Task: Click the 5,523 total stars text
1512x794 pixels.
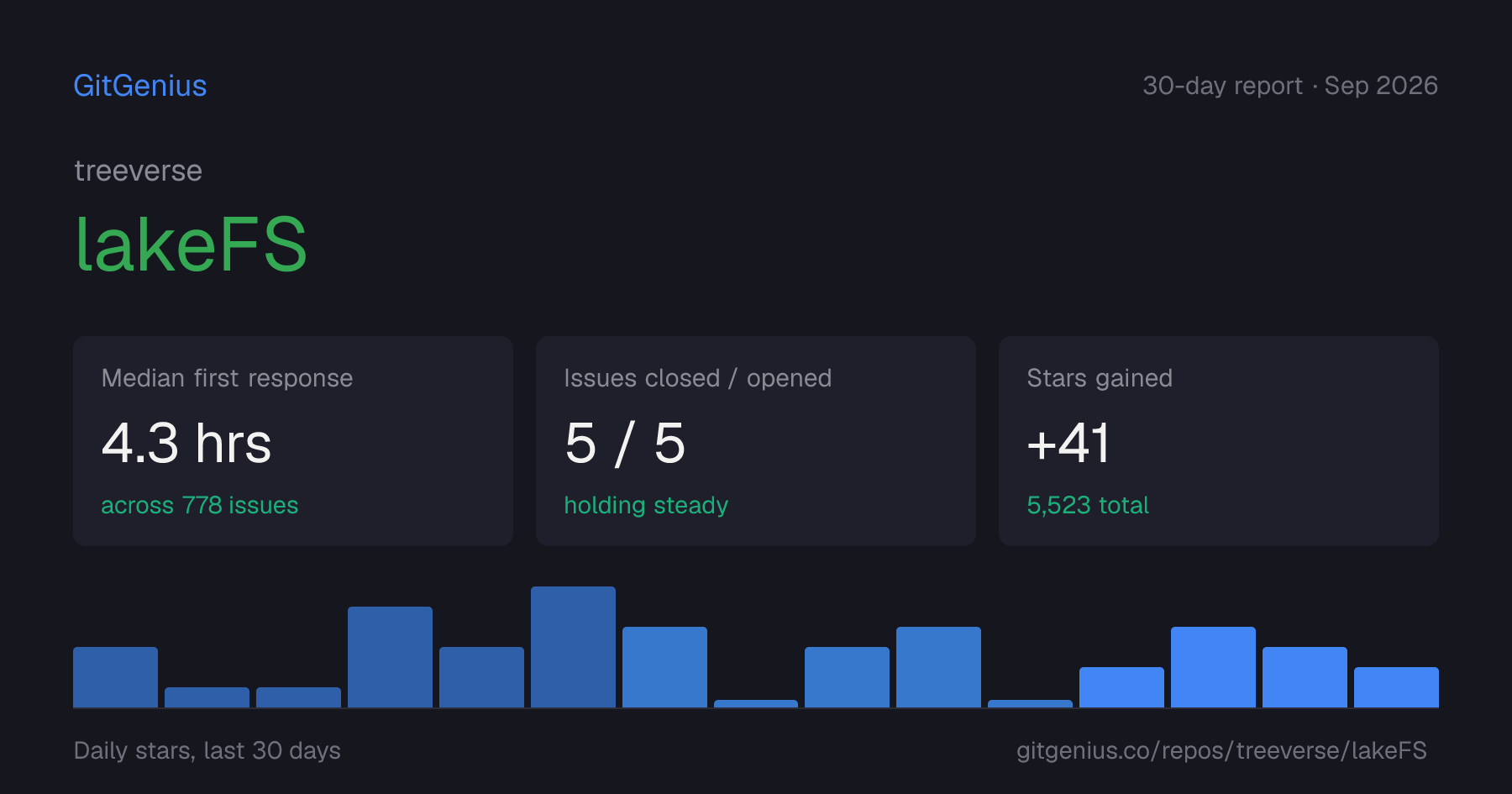Action: pyautogui.click(x=1088, y=505)
